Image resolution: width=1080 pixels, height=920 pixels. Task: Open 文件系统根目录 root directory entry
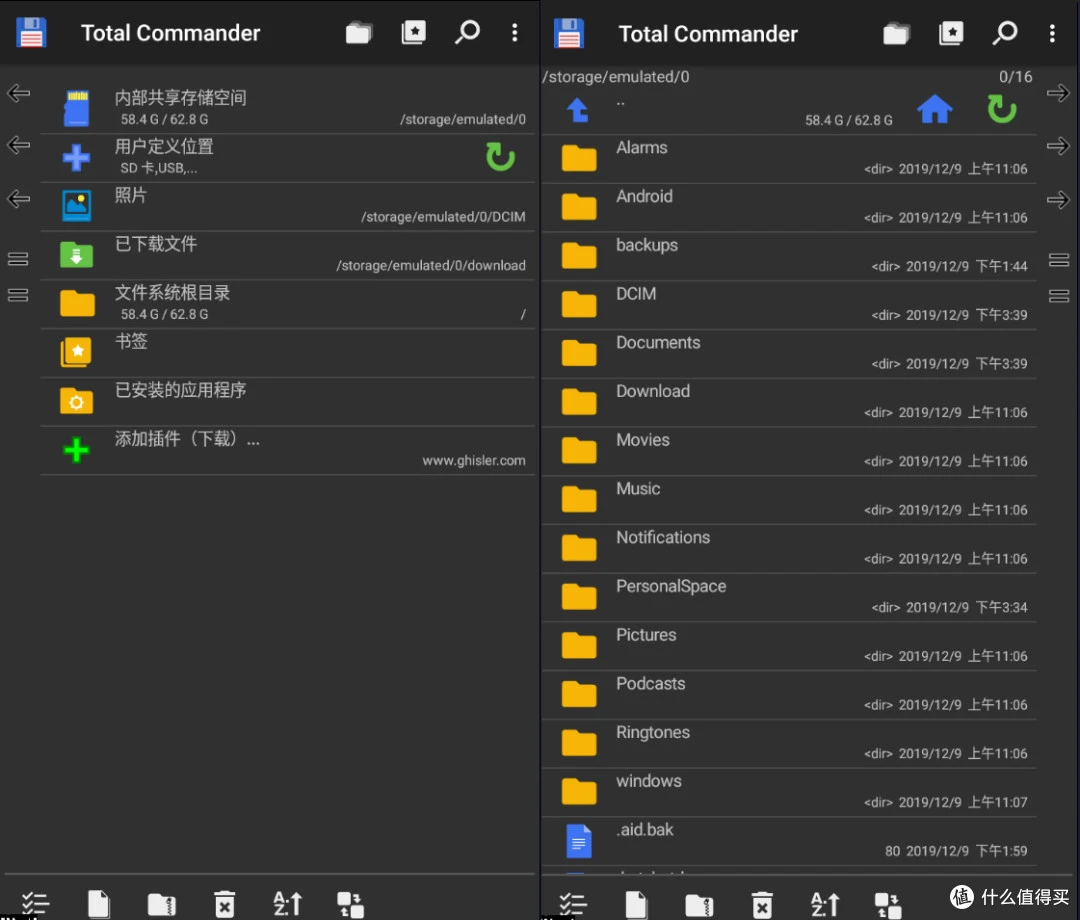(x=288, y=304)
